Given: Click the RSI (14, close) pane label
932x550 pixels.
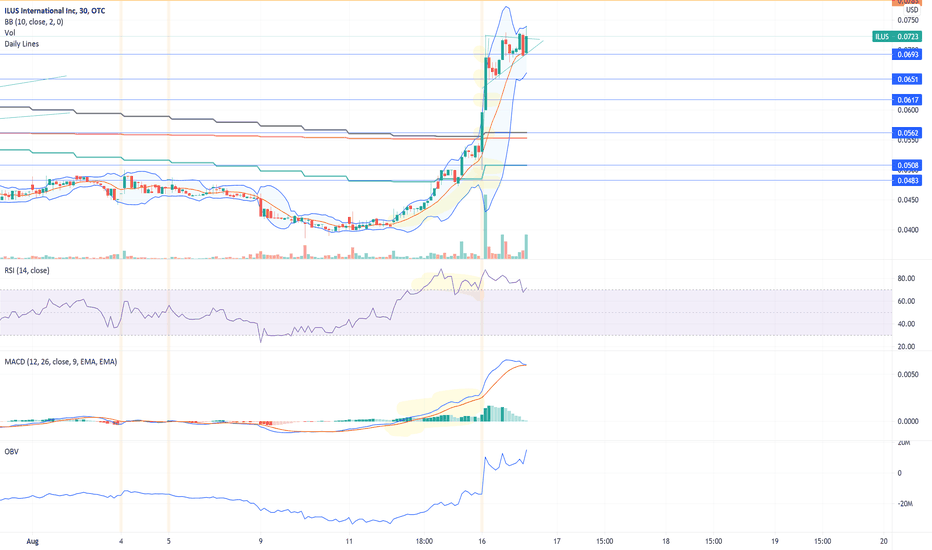Looking at the screenshot, I should point(27,271).
